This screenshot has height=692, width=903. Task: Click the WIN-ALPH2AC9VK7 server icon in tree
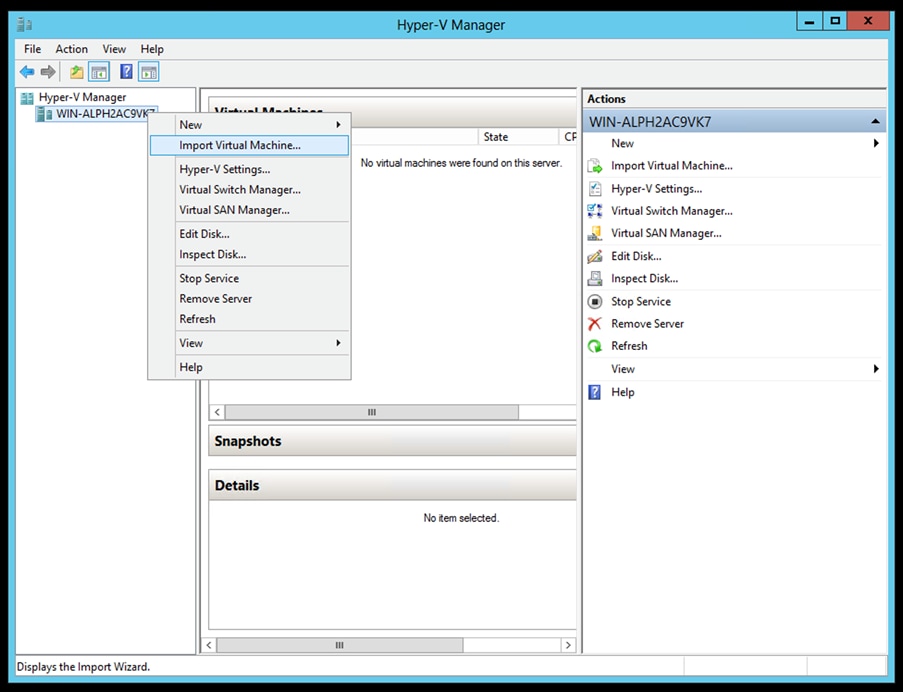click(44, 114)
